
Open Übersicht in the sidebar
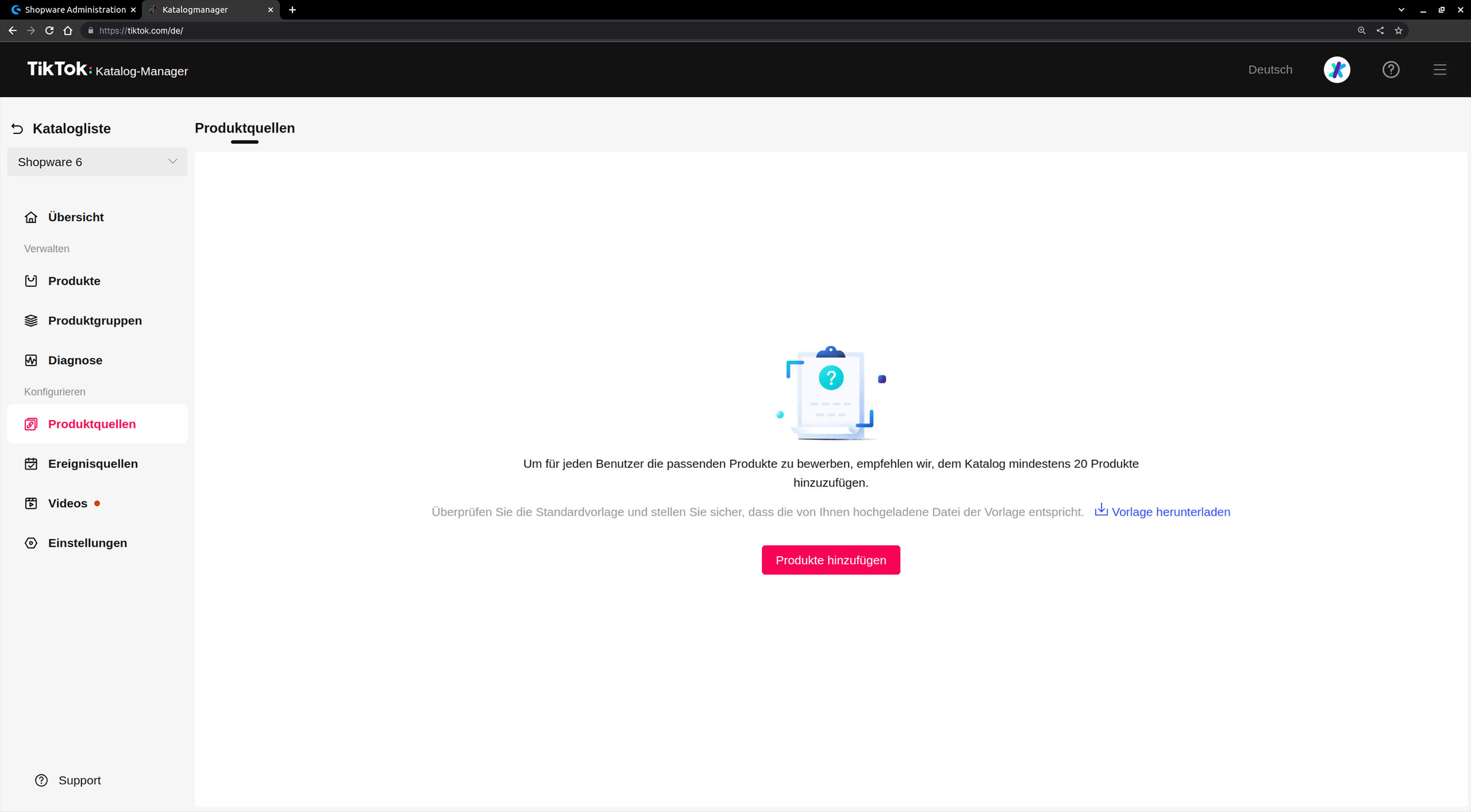click(x=76, y=217)
